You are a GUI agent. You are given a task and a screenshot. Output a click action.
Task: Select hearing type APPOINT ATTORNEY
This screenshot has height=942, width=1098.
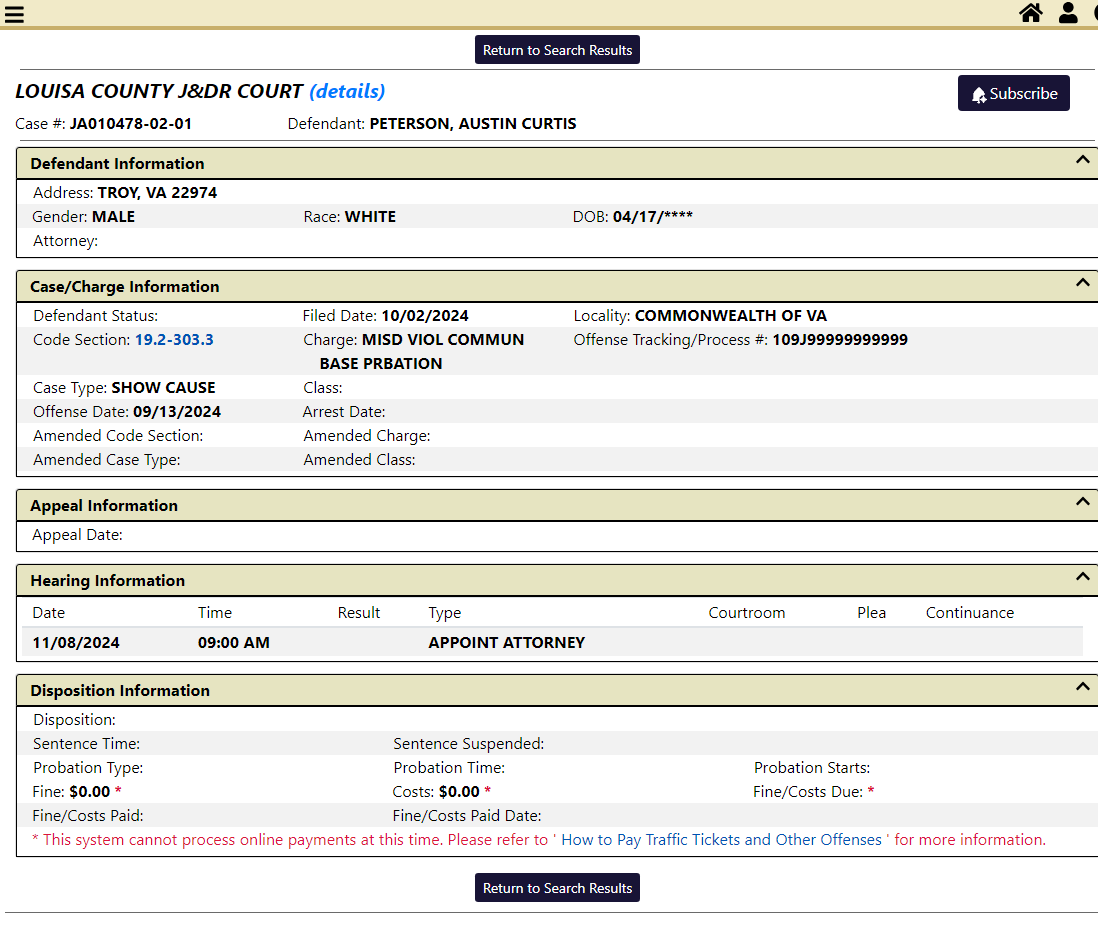click(507, 643)
